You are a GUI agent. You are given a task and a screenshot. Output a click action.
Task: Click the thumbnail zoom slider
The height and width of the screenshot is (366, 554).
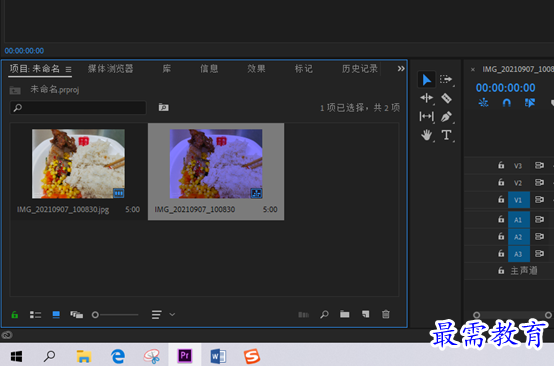click(x=115, y=314)
